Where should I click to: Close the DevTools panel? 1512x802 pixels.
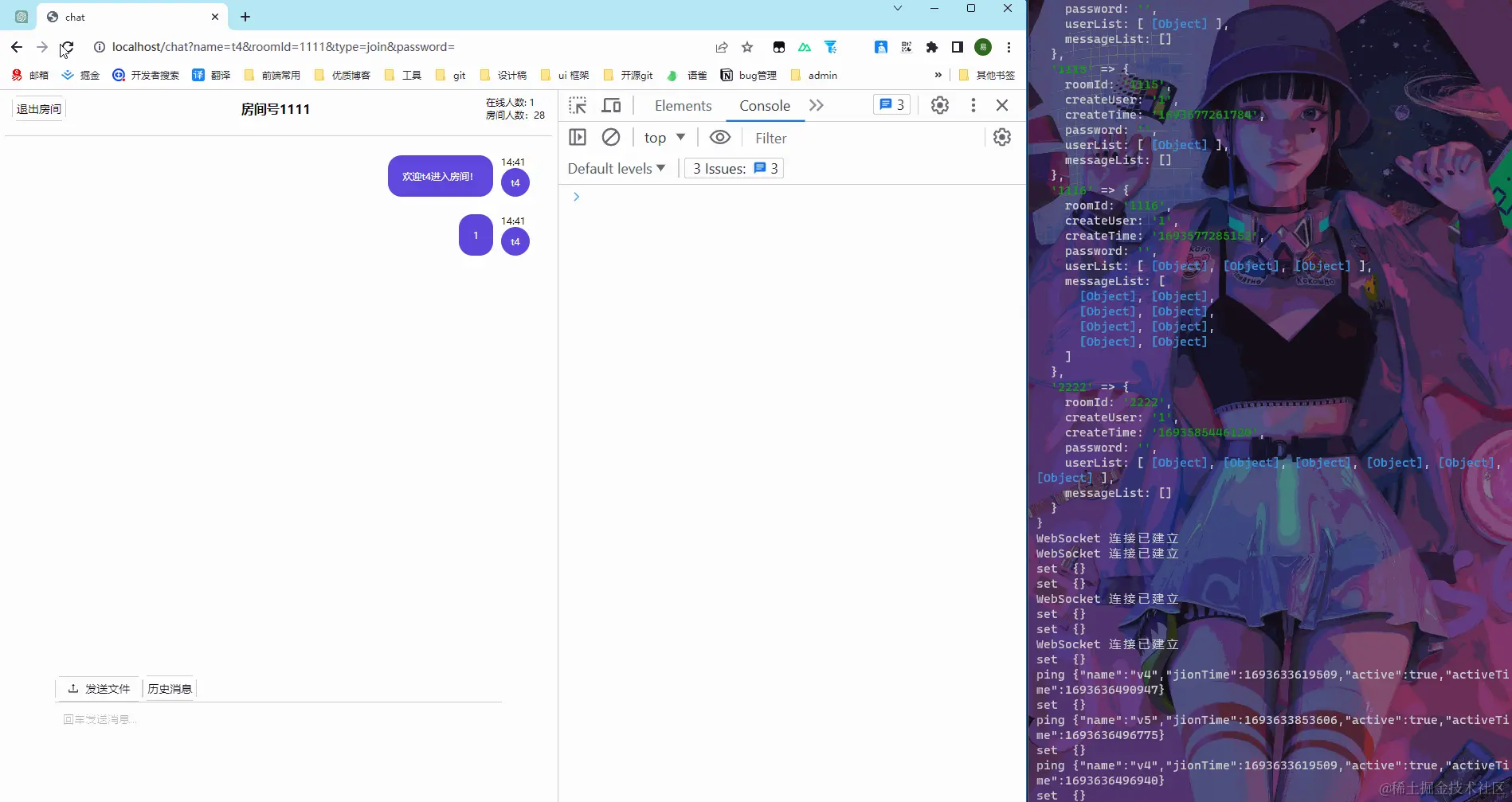click(1002, 105)
